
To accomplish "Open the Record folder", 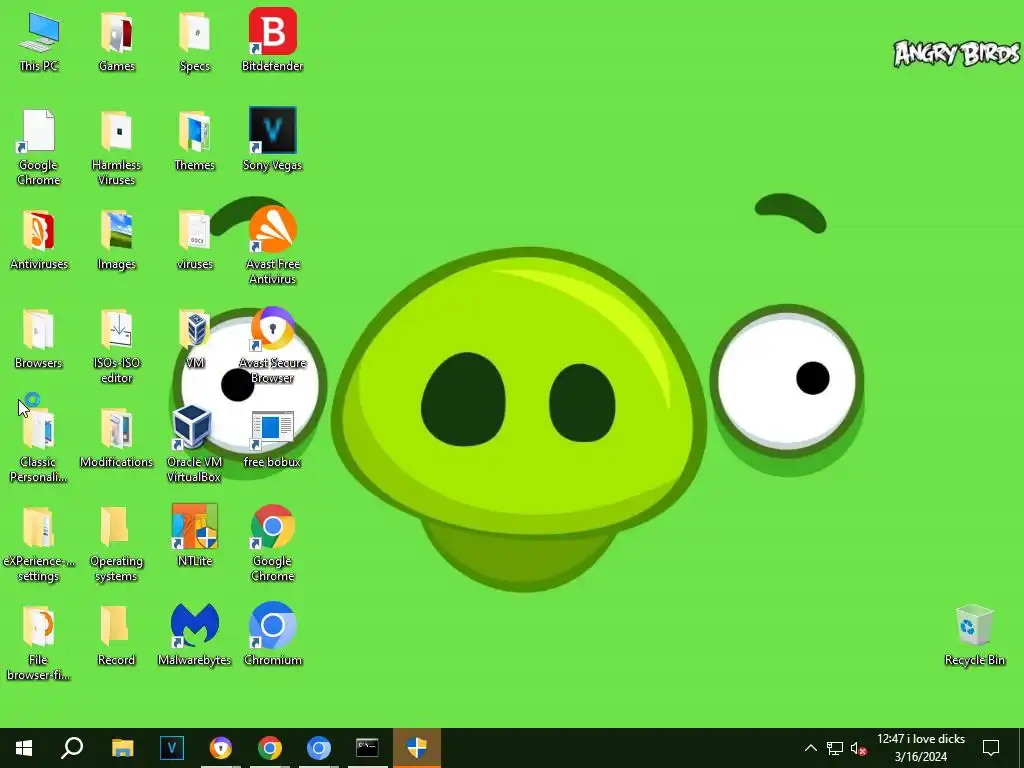I will pos(116,635).
